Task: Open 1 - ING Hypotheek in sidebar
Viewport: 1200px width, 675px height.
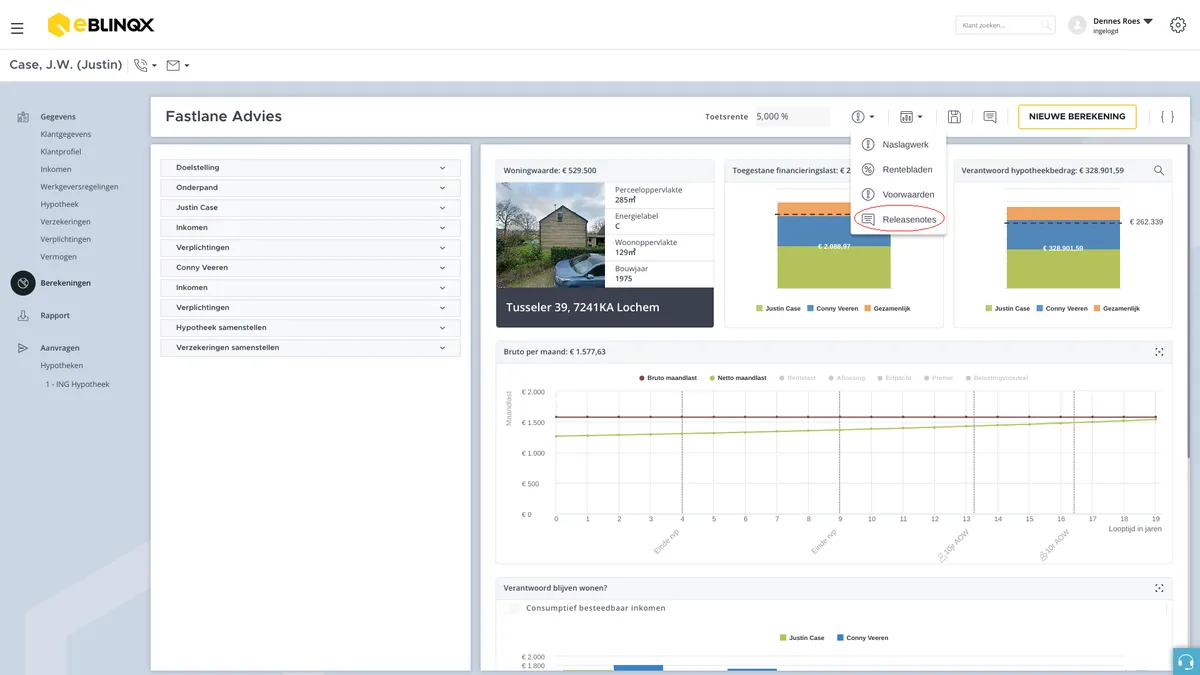Action: pyautogui.click(x=77, y=384)
